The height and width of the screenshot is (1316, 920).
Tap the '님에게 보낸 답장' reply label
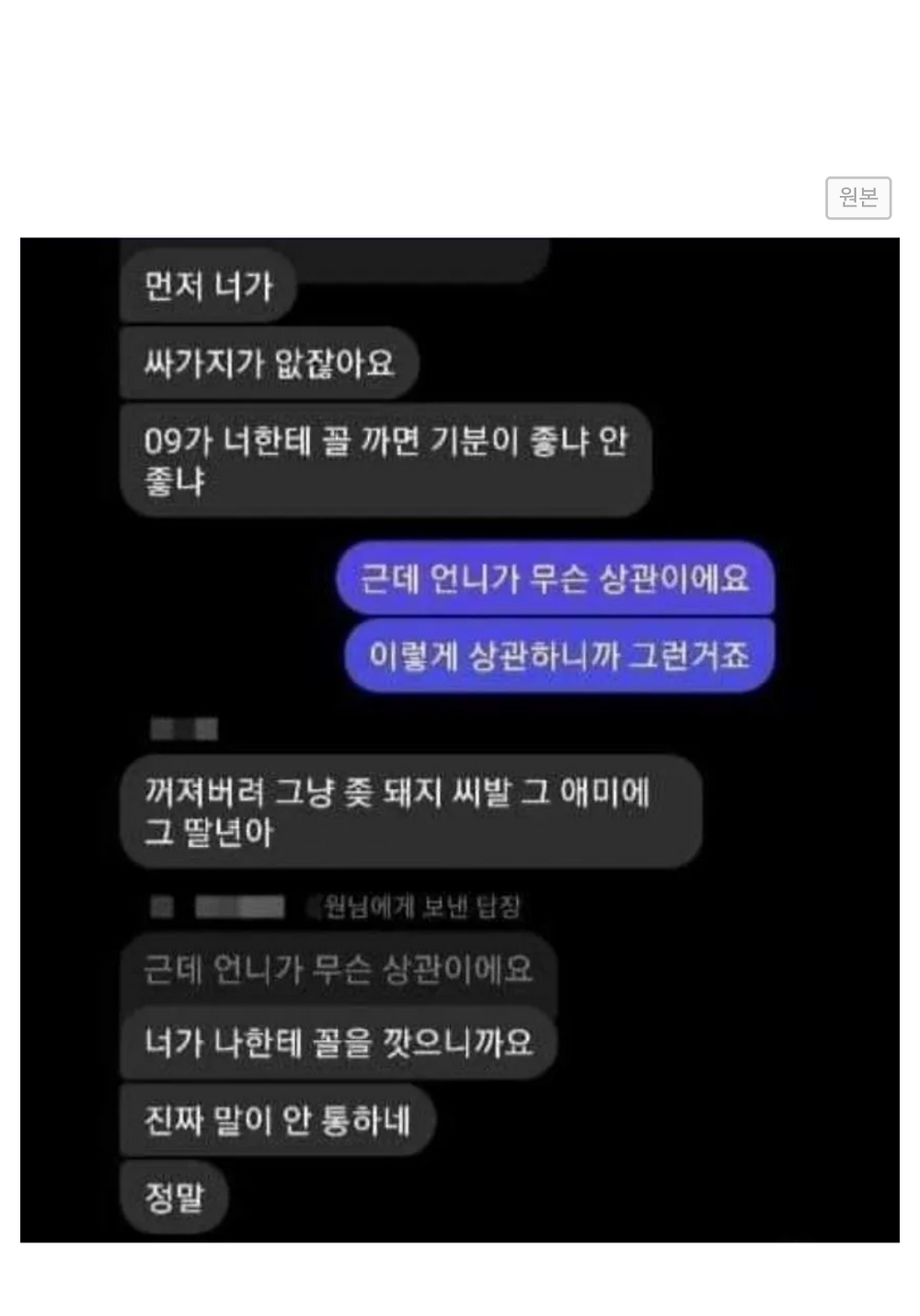[x=422, y=907]
